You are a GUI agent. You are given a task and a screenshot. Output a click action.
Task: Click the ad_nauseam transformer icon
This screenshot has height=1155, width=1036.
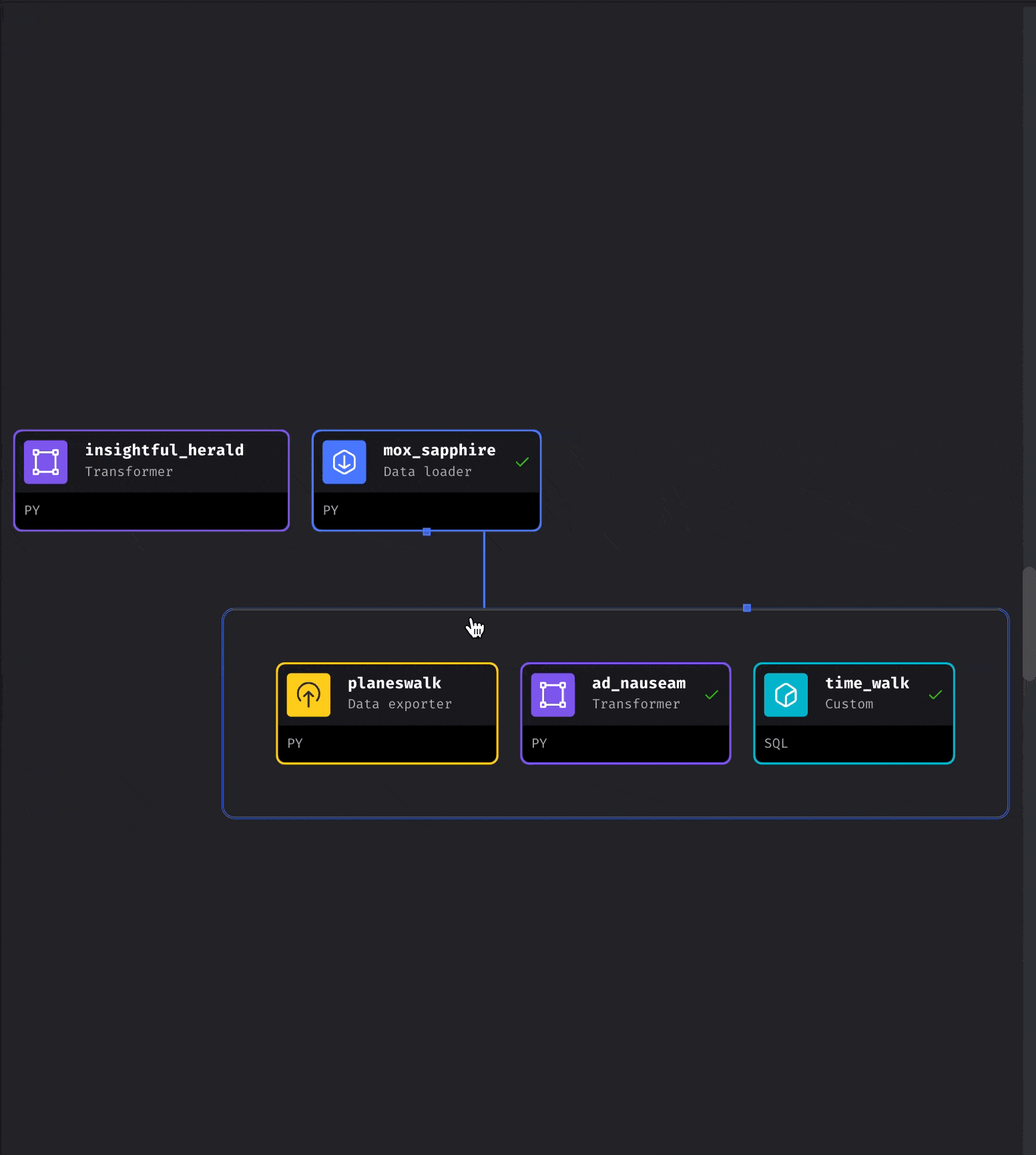[x=553, y=695]
